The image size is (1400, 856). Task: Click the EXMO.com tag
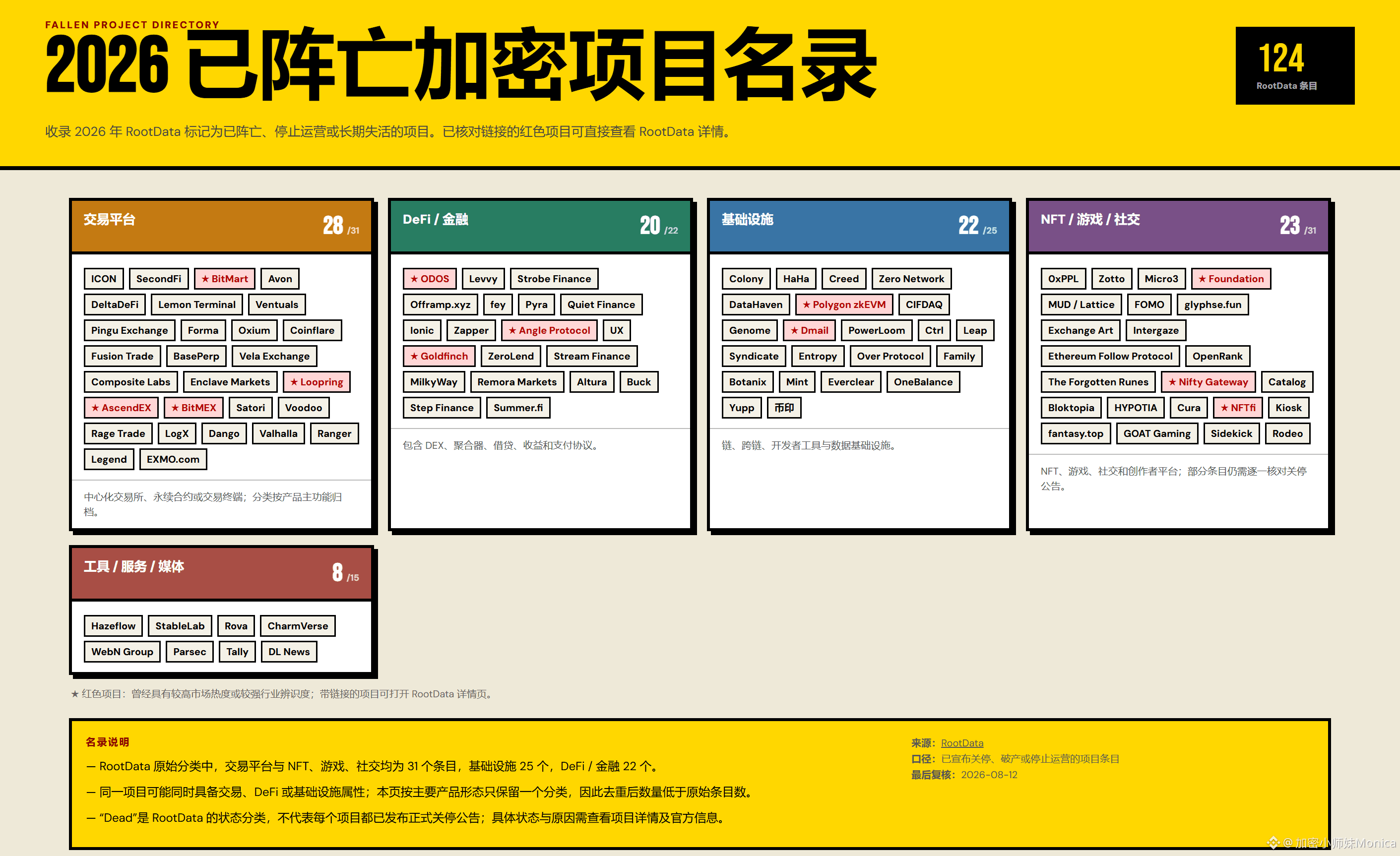[x=173, y=459]
